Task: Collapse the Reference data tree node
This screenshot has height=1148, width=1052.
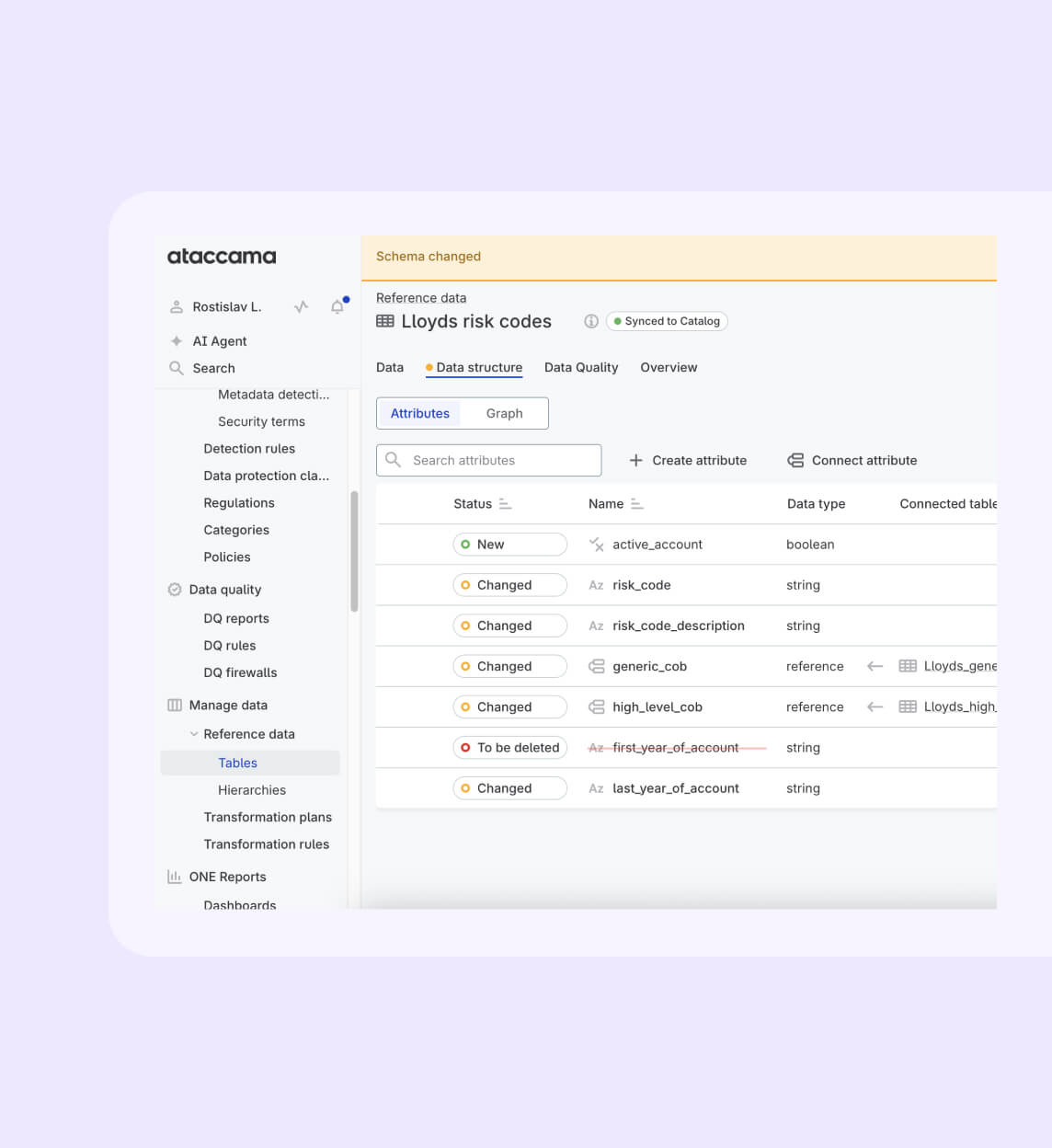Action: pos(194,734)
